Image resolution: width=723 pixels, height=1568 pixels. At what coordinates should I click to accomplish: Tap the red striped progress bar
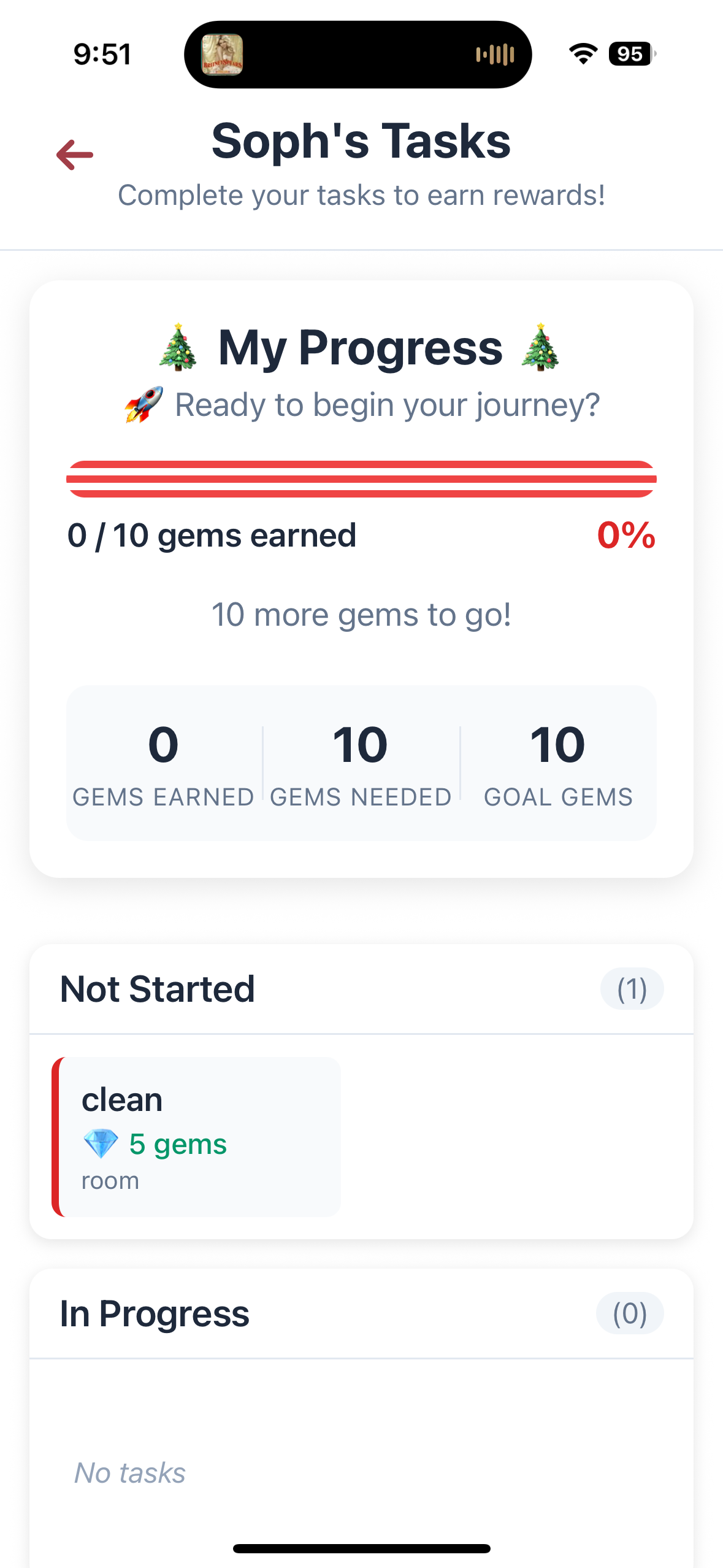point(361,478)
